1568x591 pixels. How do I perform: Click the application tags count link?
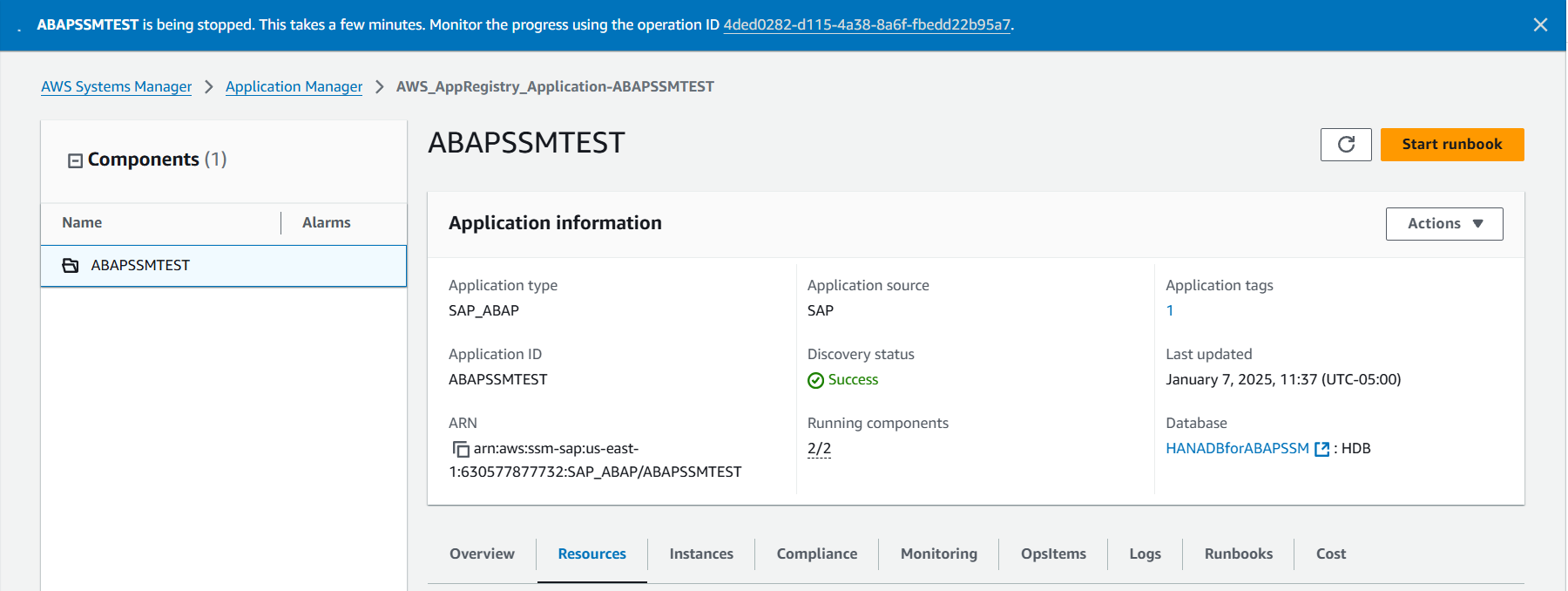(x=1170, y=310)
